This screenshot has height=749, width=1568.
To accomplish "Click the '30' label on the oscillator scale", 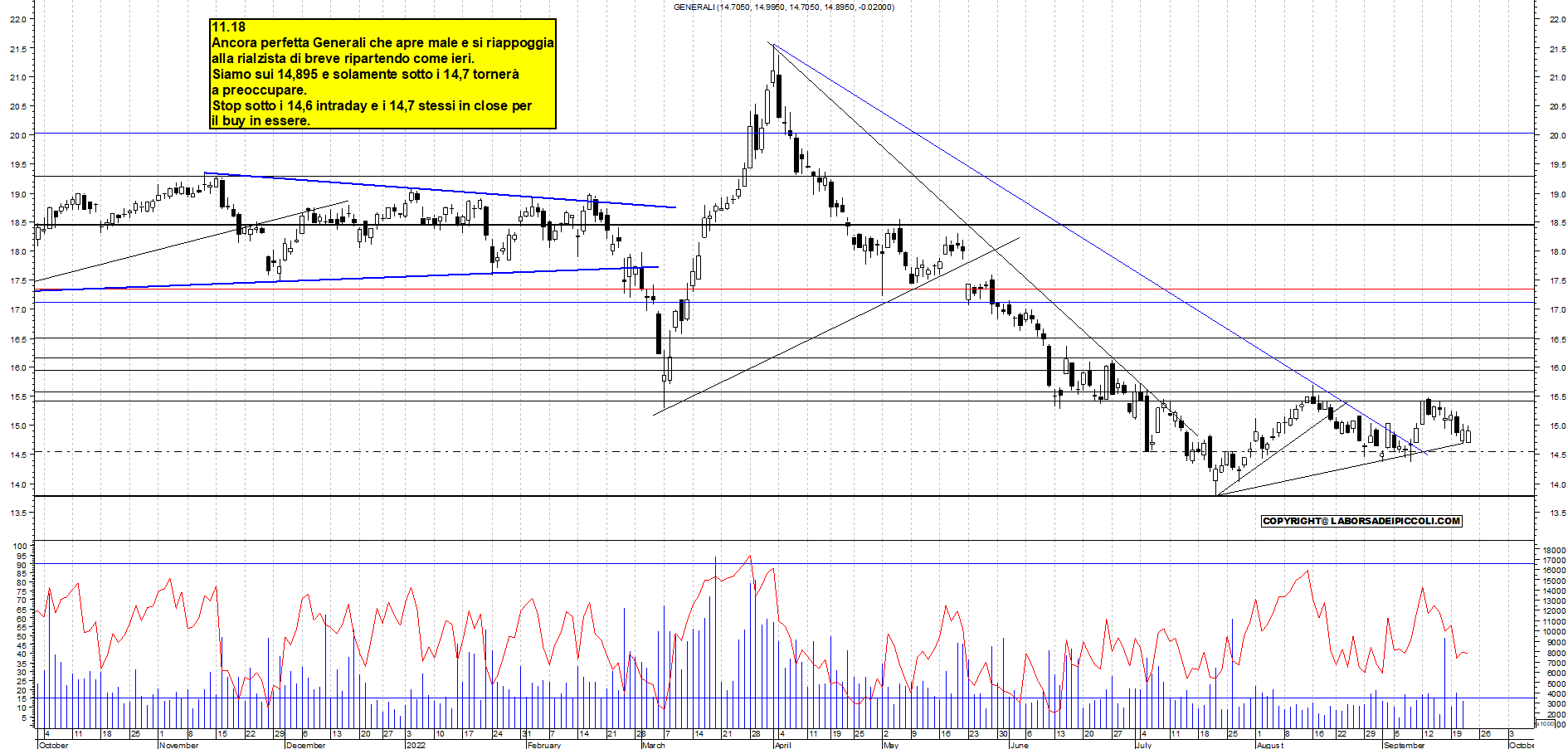I will point(22,673).
